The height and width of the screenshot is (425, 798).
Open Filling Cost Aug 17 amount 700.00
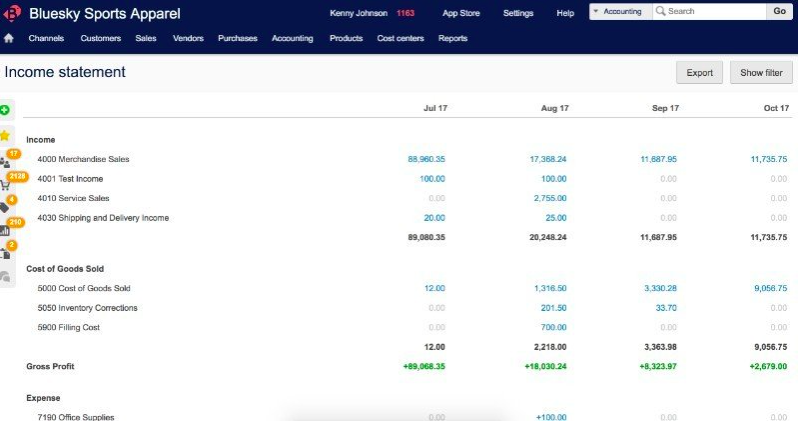point(553,327)
